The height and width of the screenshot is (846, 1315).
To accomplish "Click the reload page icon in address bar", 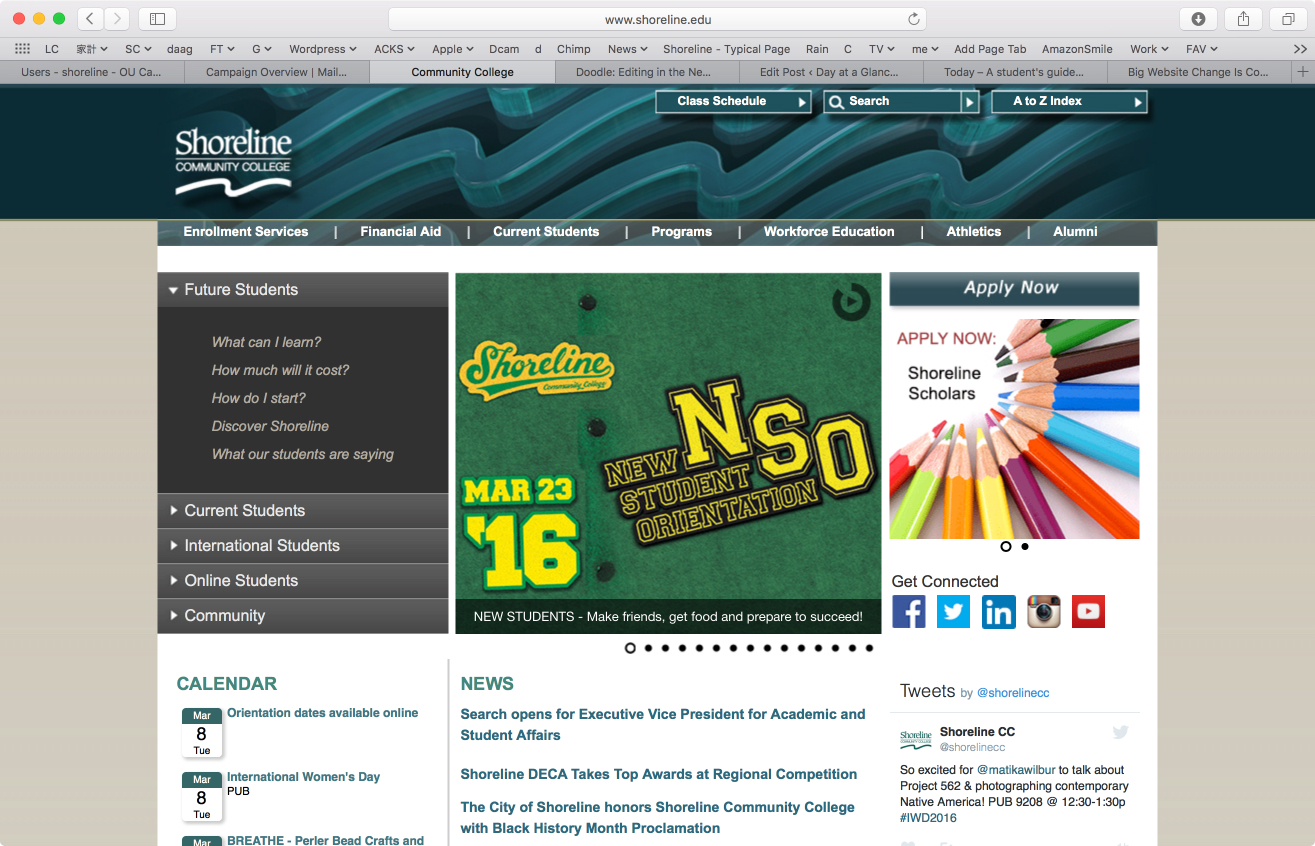I will pyautogui.click(x=913, y=19).
